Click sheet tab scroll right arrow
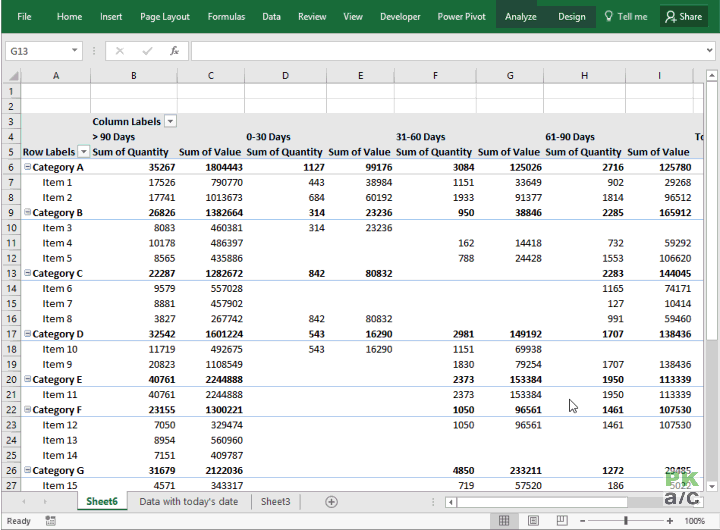 pos(45,502)
